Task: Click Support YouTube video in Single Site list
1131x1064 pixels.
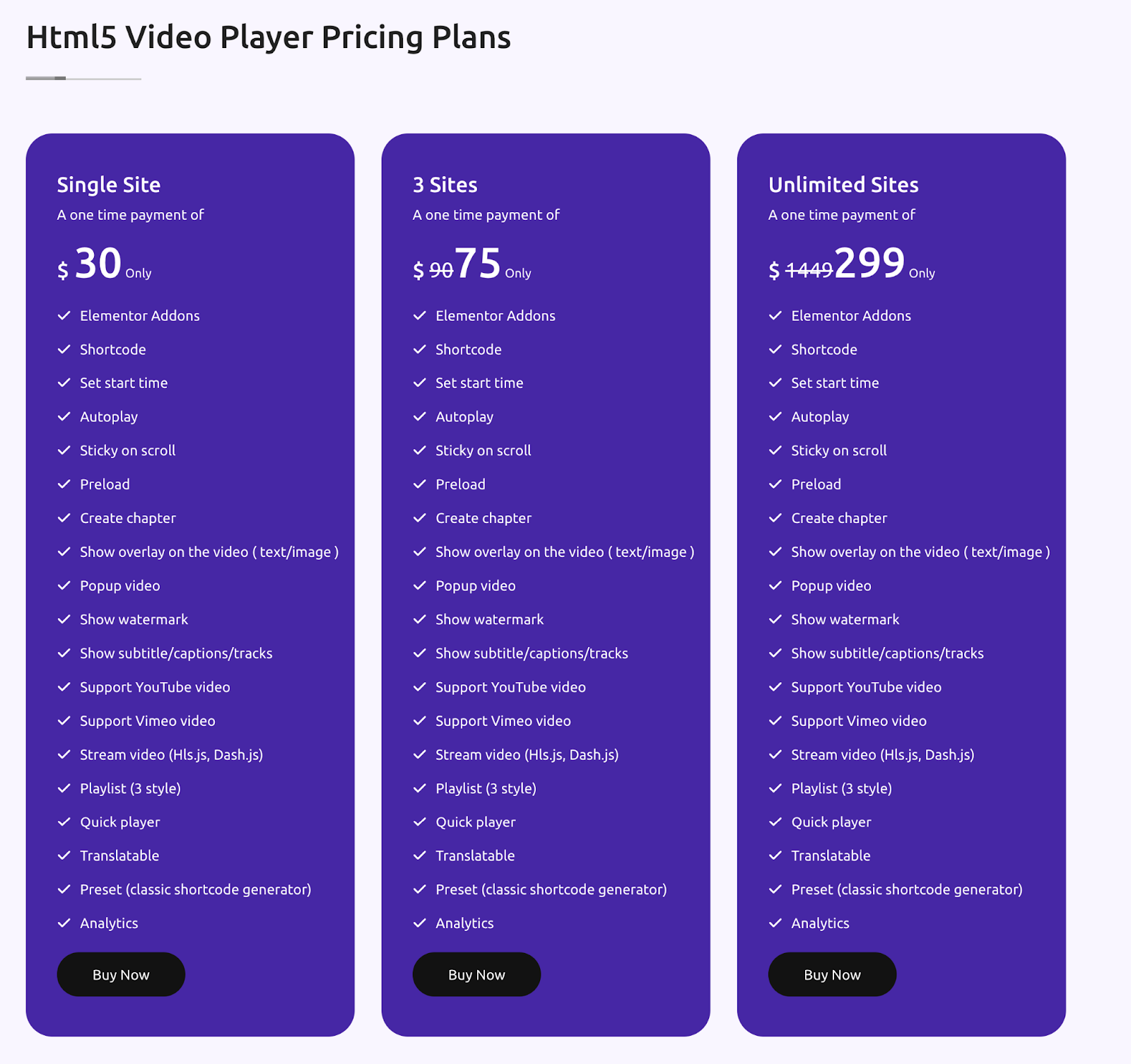Action: click(x=155, y=687)
